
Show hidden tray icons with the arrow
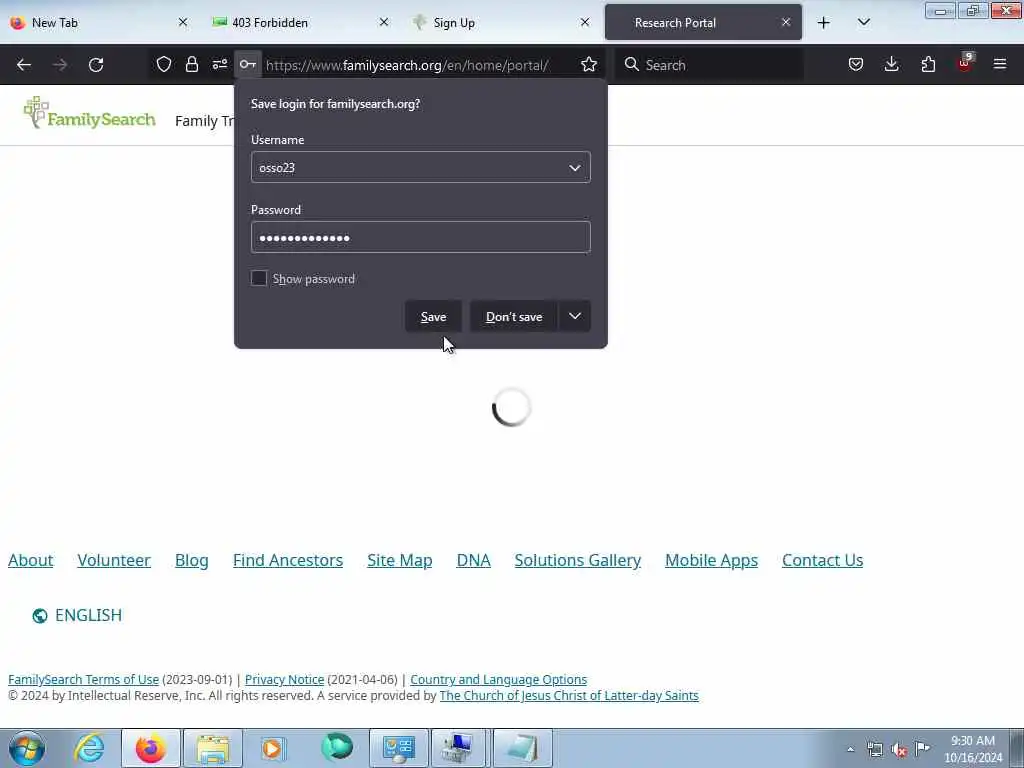850,749
